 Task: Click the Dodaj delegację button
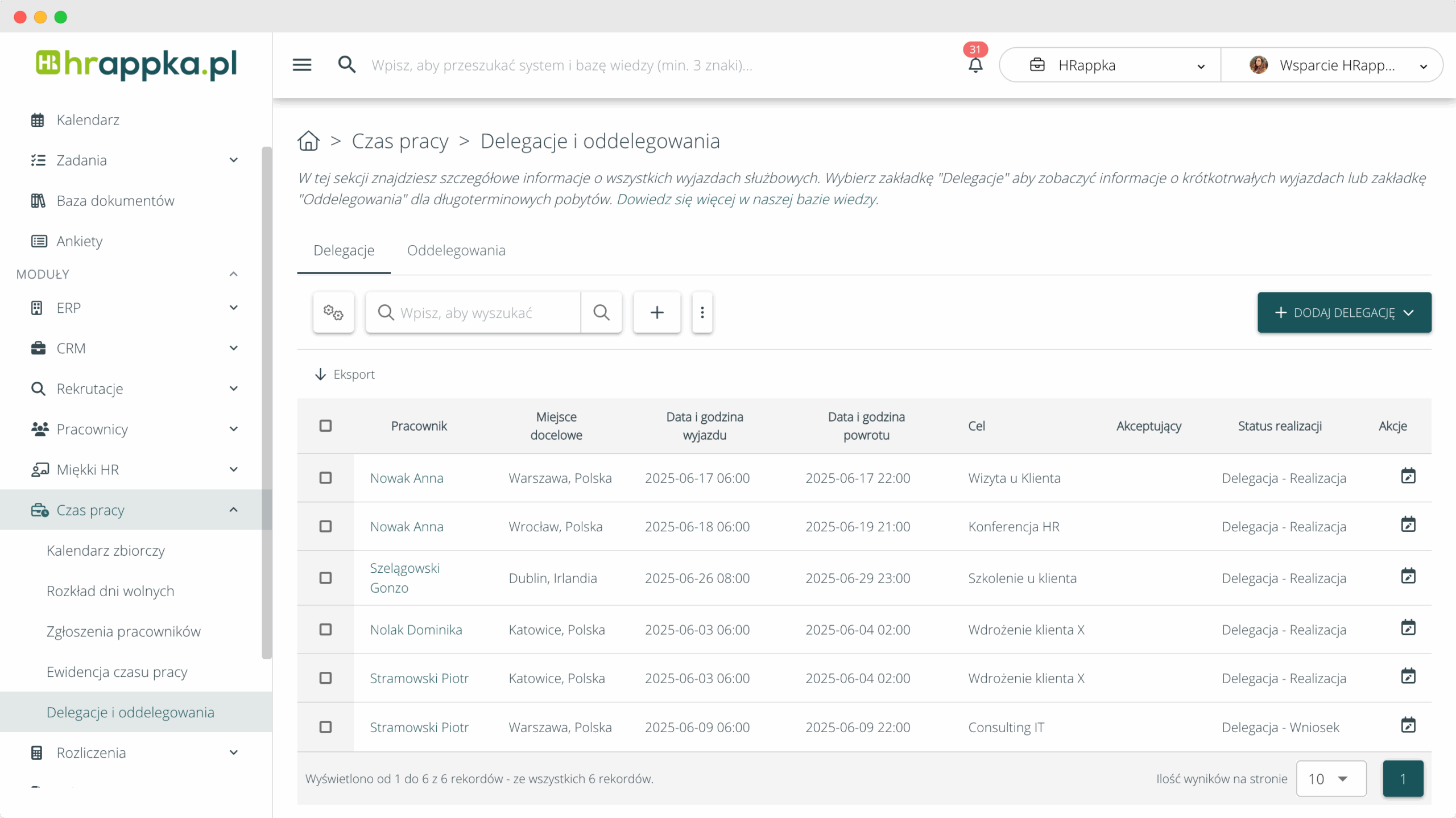1343,312
